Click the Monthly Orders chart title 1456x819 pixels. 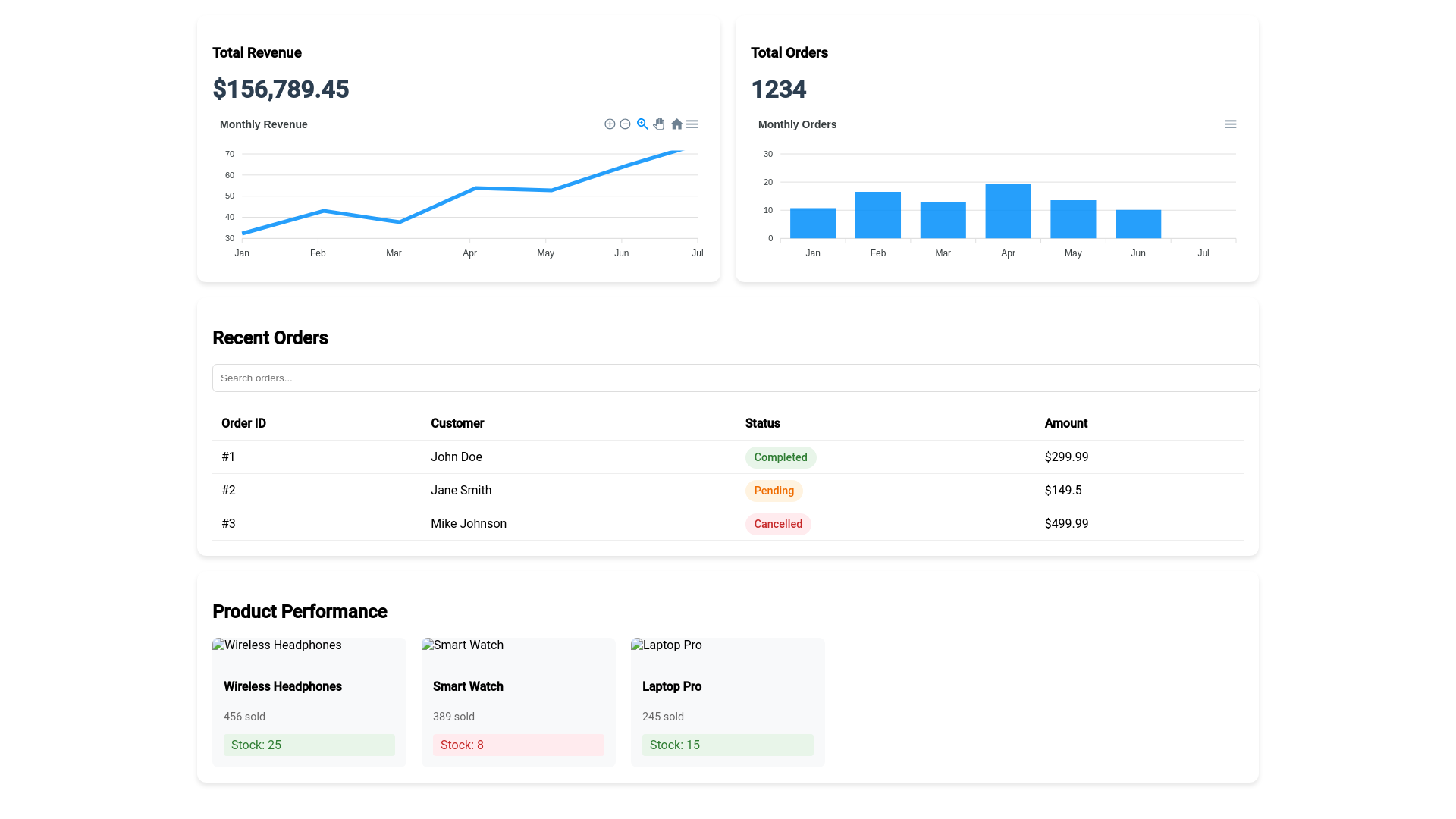[797, 124]
